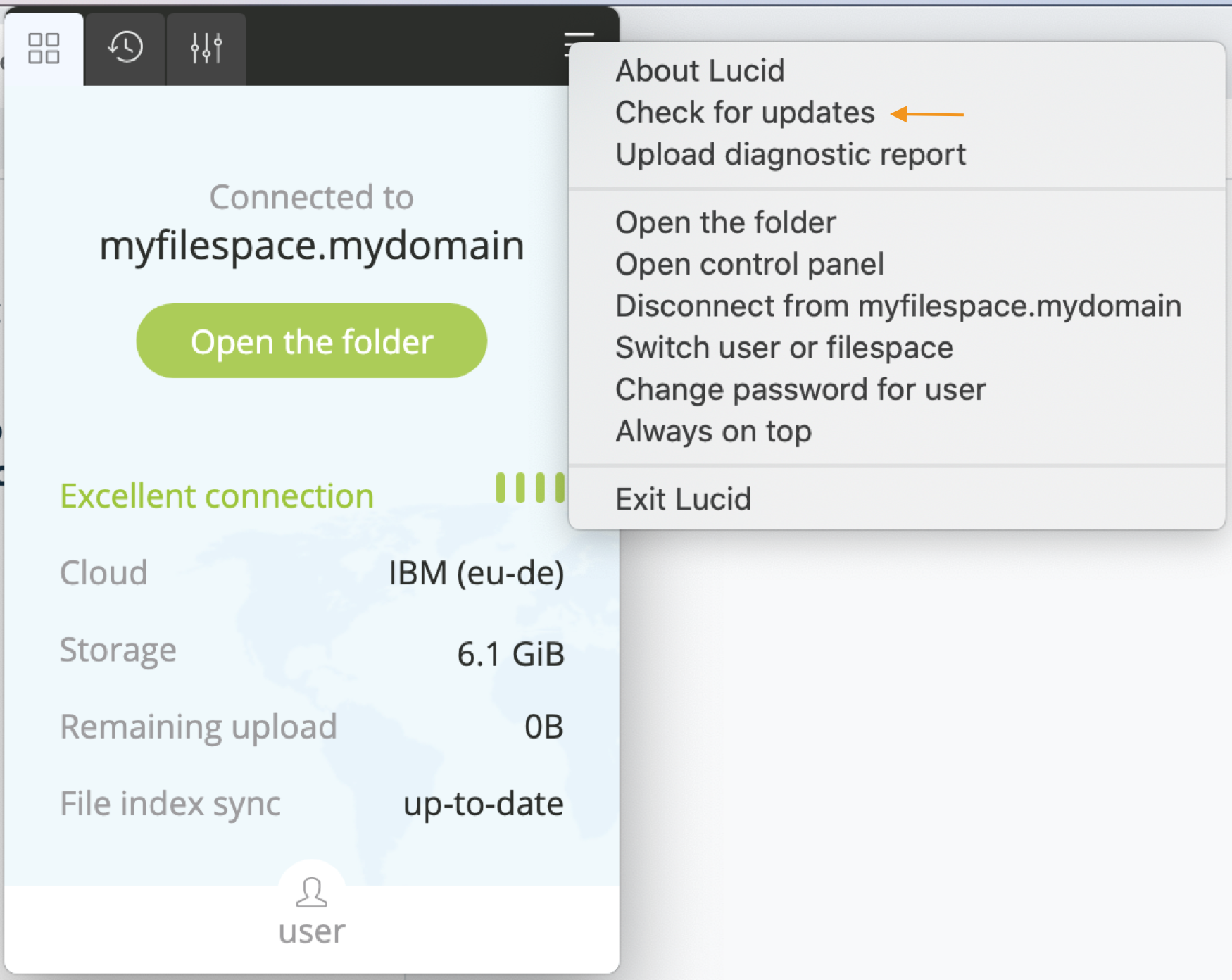Image resolution: width=1232 pixels, height=980 pixels.
Task: Choose Disconnect from myfilespace.mydomain
Action: click(898, 306)
